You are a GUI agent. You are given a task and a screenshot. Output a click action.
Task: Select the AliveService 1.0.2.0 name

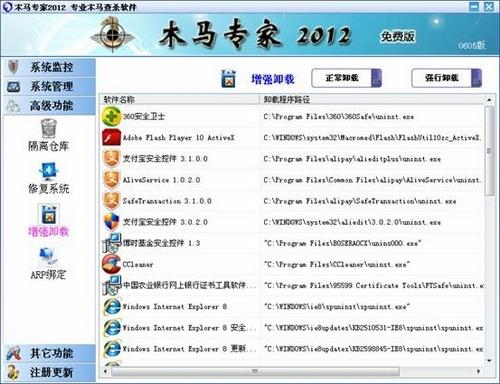pyautogui.click(x=161, y=180)
